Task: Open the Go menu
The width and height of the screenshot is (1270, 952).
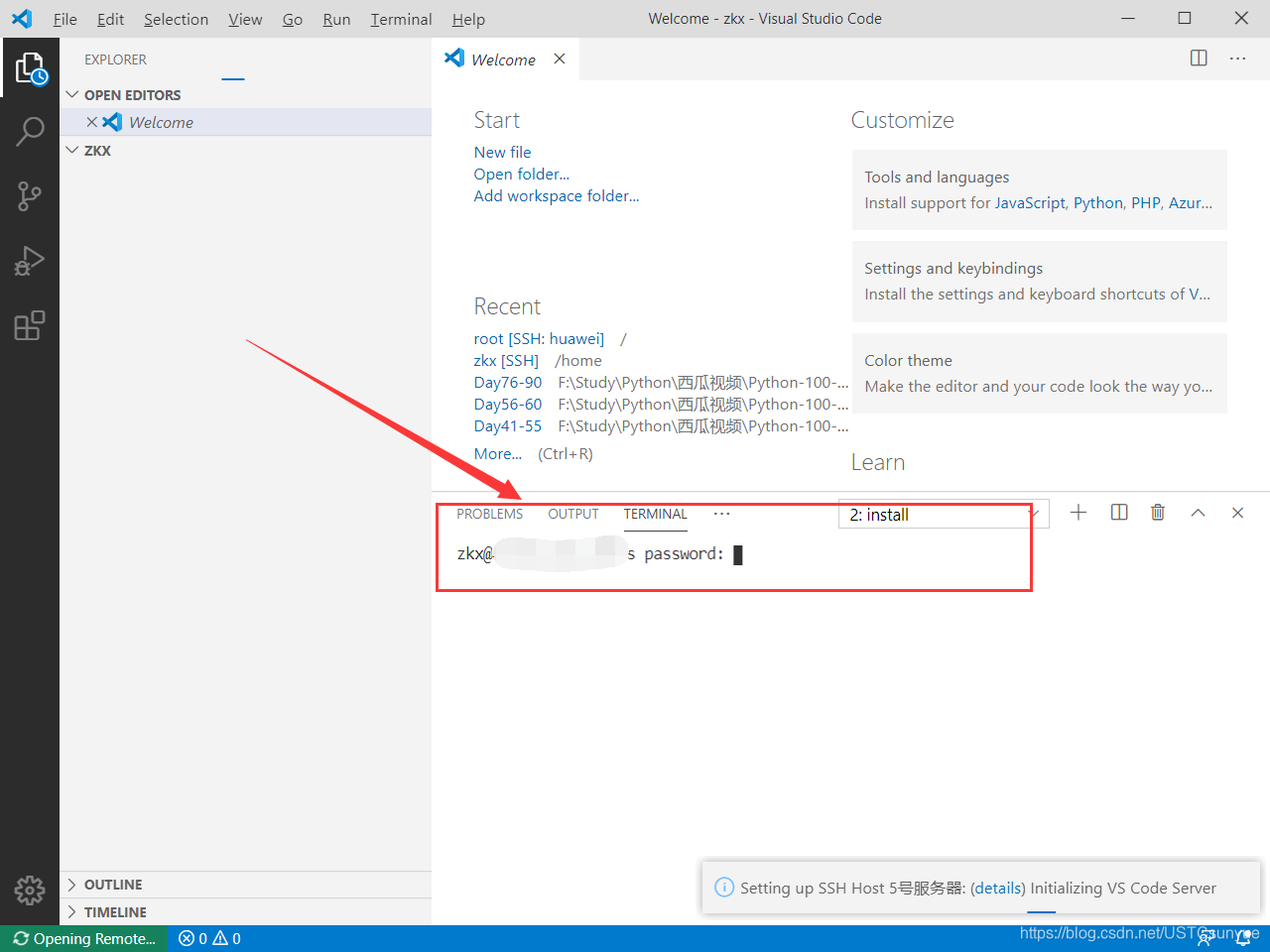Action: (293, 19)
